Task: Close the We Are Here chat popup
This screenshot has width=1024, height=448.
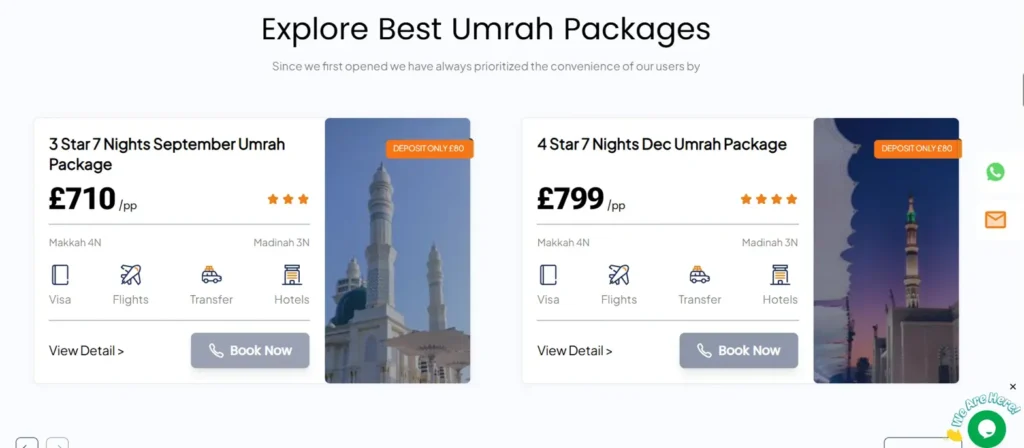Action: click(1012, 387)
